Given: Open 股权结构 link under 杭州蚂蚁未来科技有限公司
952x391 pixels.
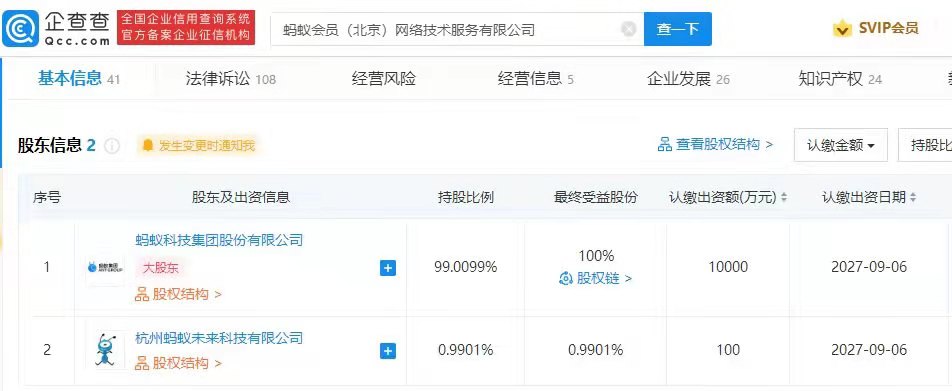Looking at the screenshot, I should pyautogui.click(x=178, y=363).
